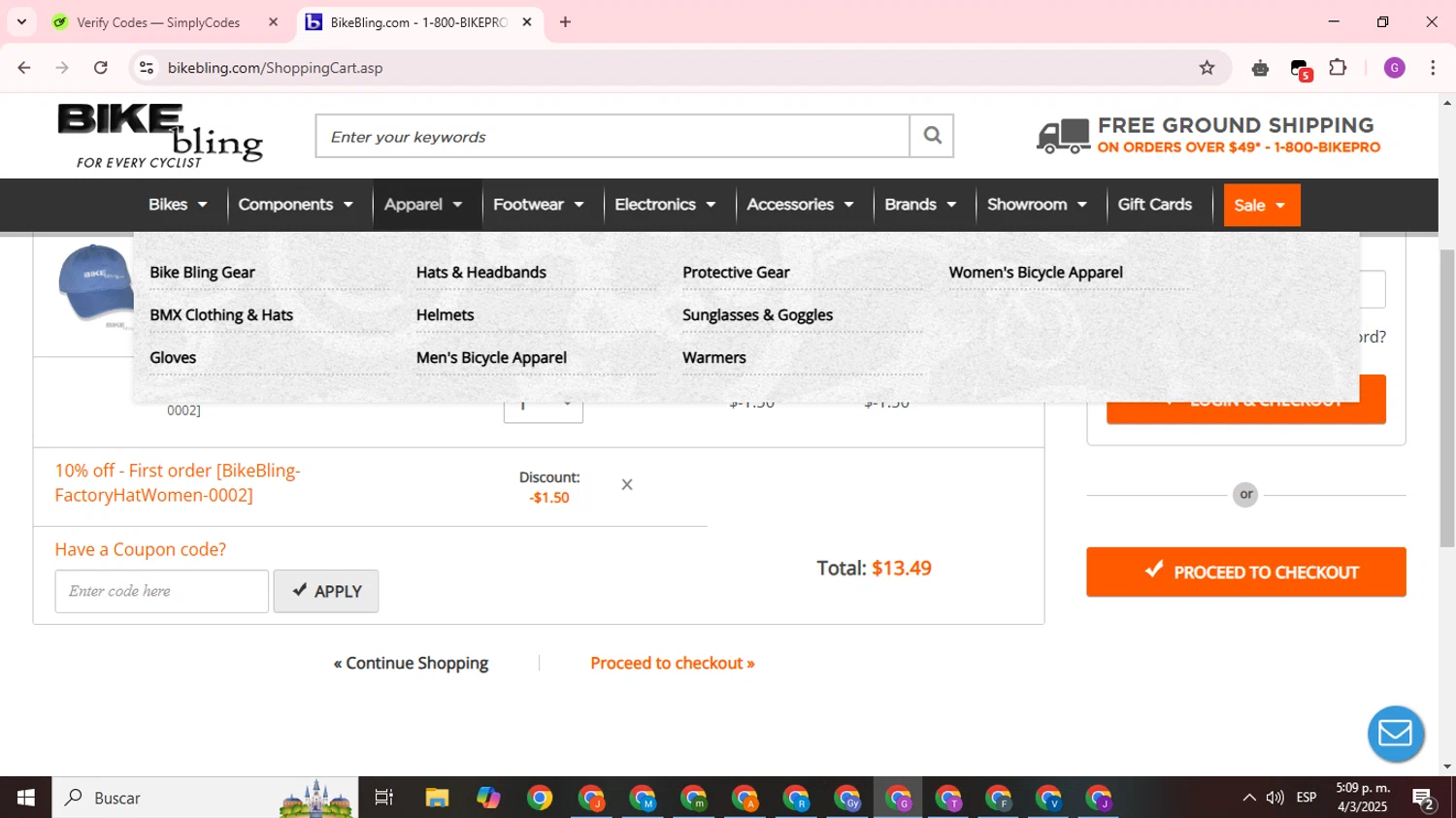Expand the Components menu dropdown
Viewport: 1456px width, 818px height.
pyautogui.click(x=295, y=205)
